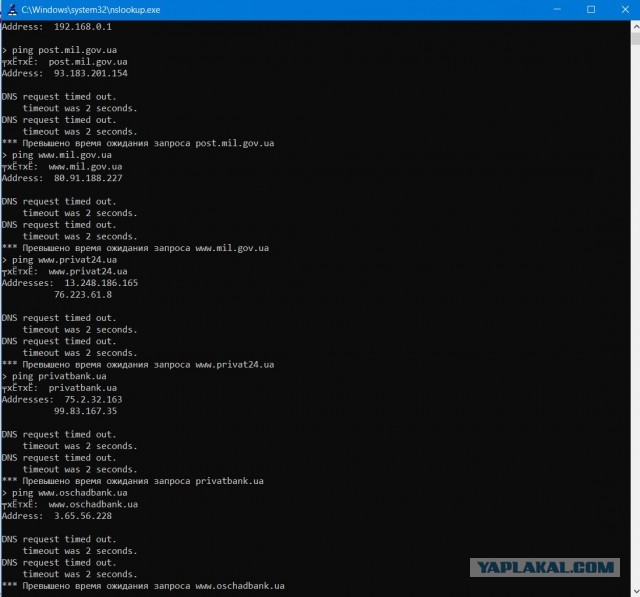Click the address 75.2.32.163
640x597 pixels.
point(93,399)
